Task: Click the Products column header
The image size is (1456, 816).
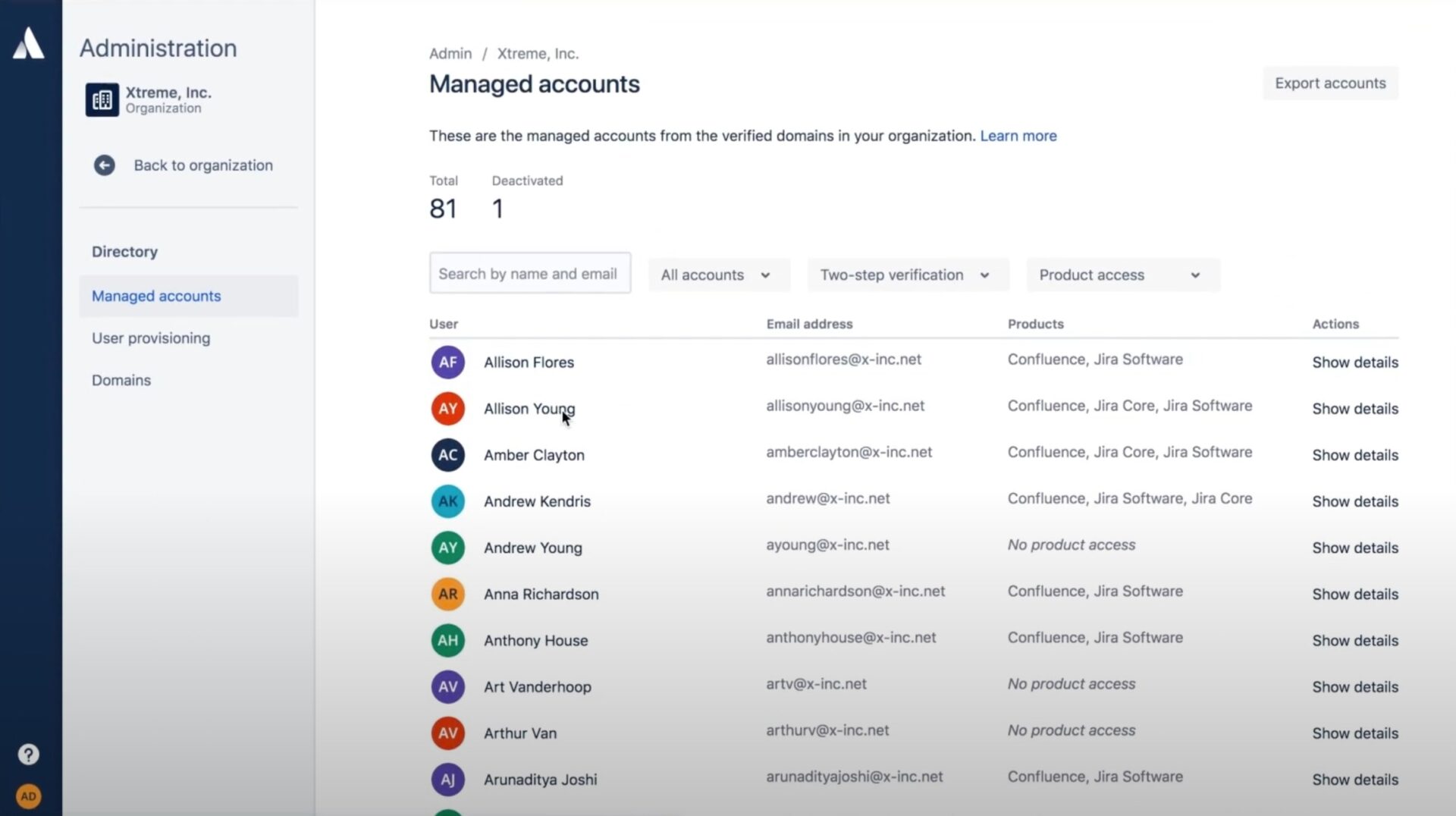Action: [1035, 324]
